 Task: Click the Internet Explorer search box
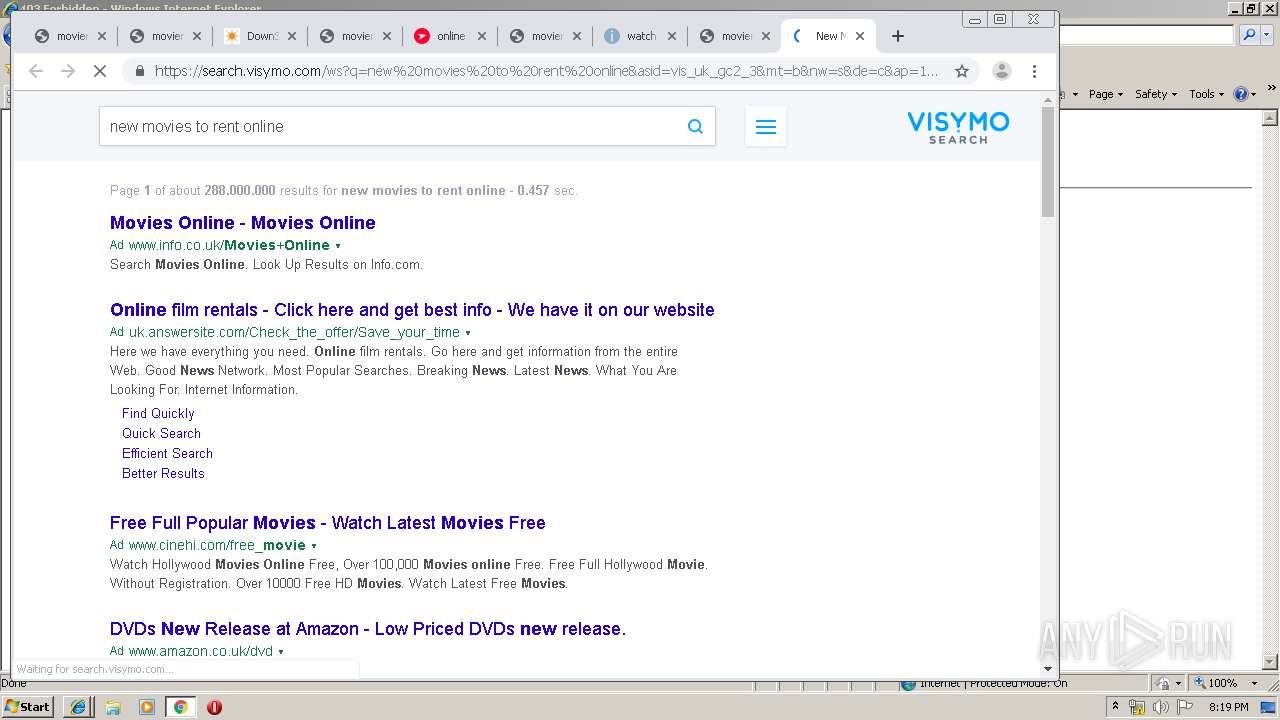click(1147, 35)
